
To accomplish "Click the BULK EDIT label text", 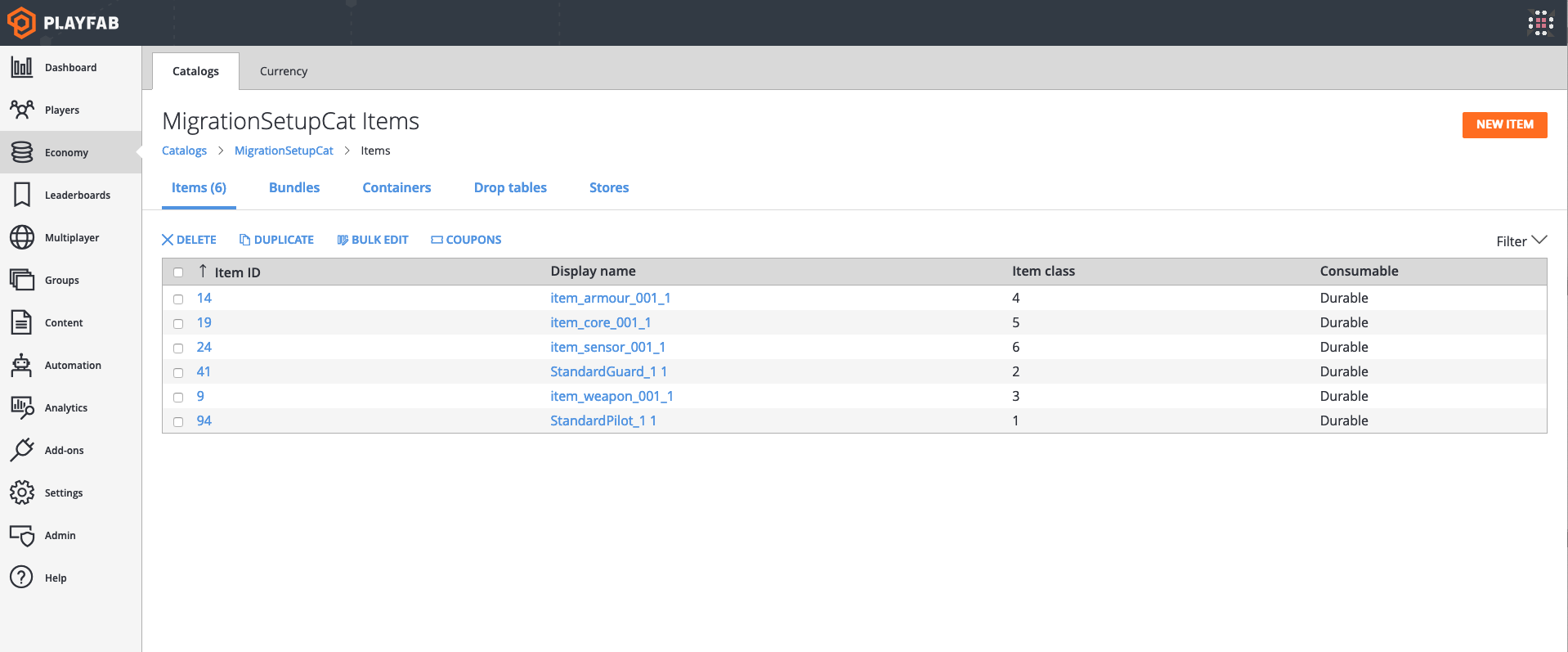I will tap(379, 240).
